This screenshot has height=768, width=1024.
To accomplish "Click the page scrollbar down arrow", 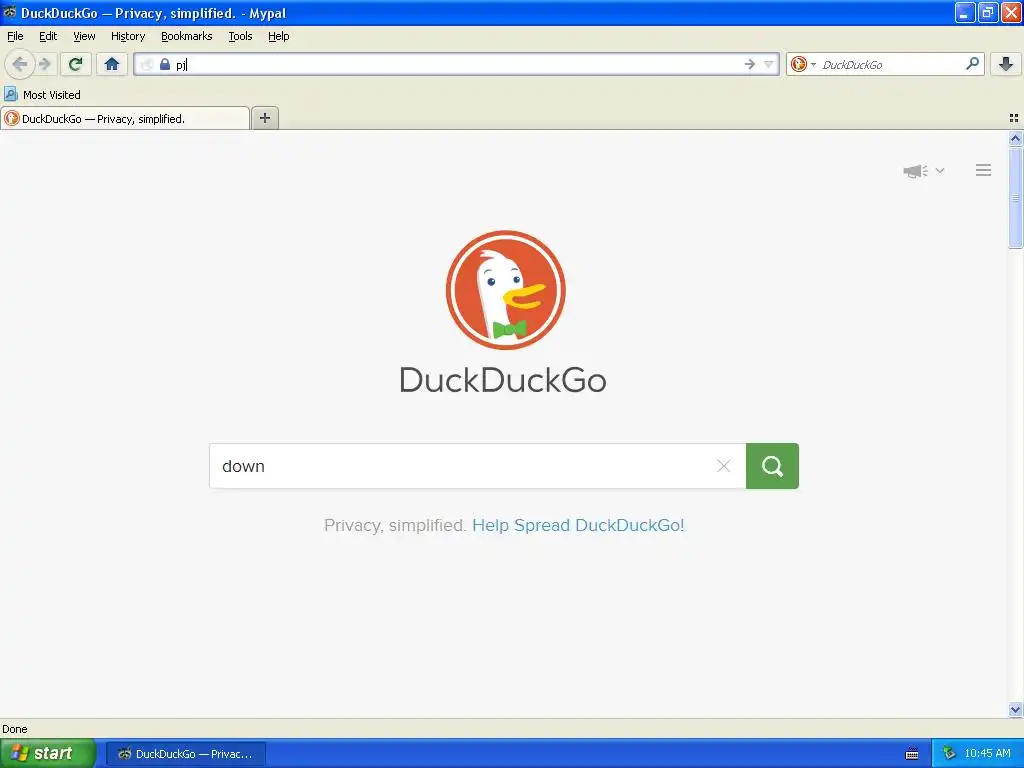I will click(x=1015, y=709).
